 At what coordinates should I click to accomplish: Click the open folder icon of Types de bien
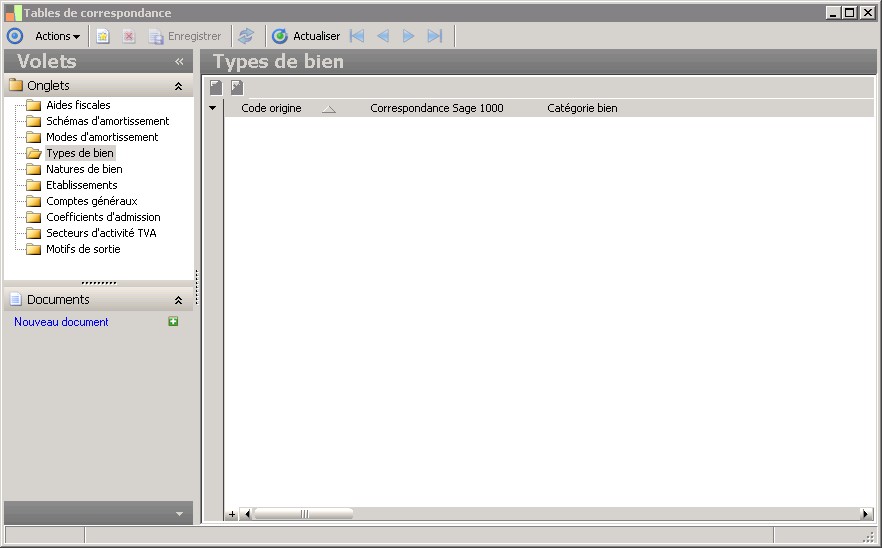click(x=34, y=153)
